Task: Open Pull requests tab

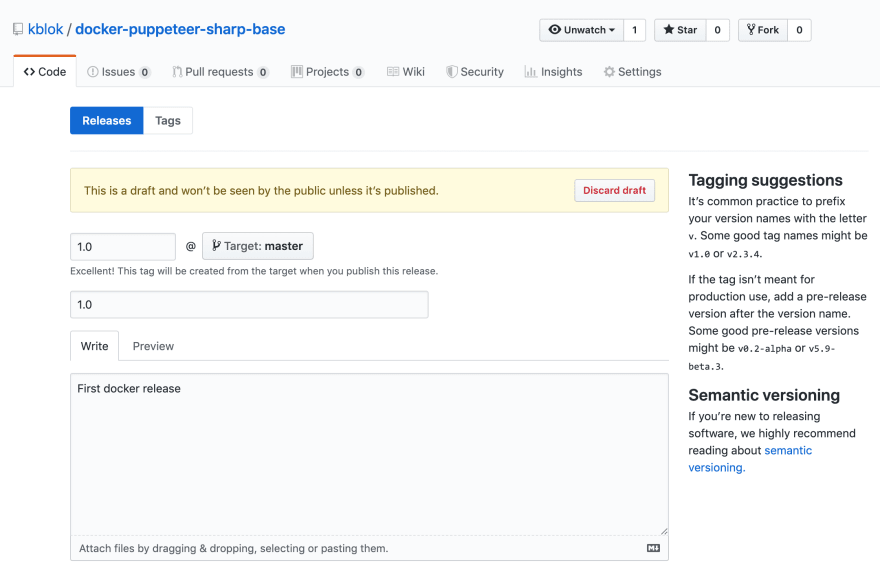Action: [220, 72]
